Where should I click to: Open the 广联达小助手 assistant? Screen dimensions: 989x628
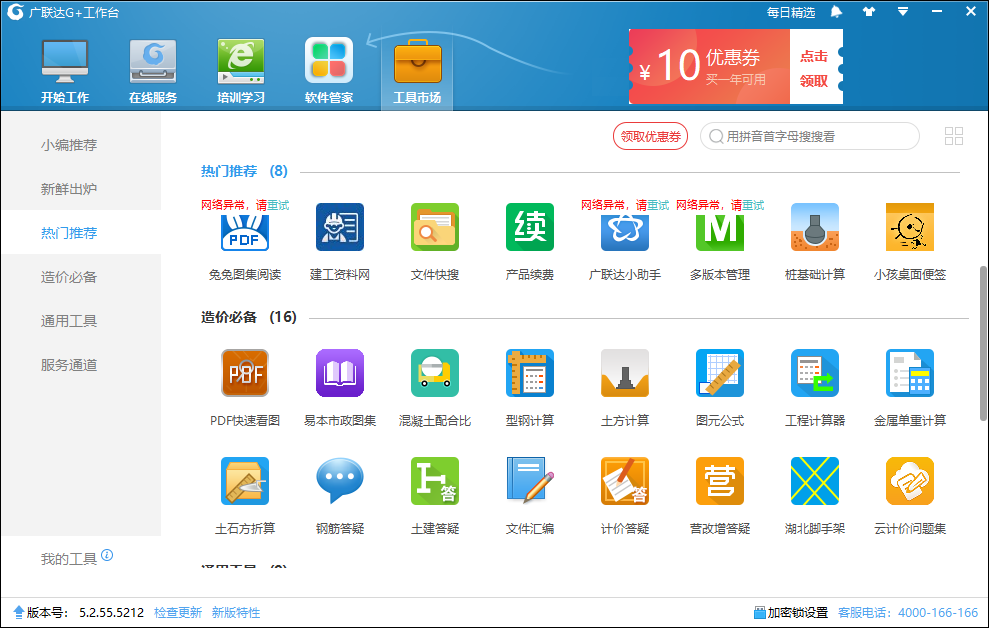(625, 232)
